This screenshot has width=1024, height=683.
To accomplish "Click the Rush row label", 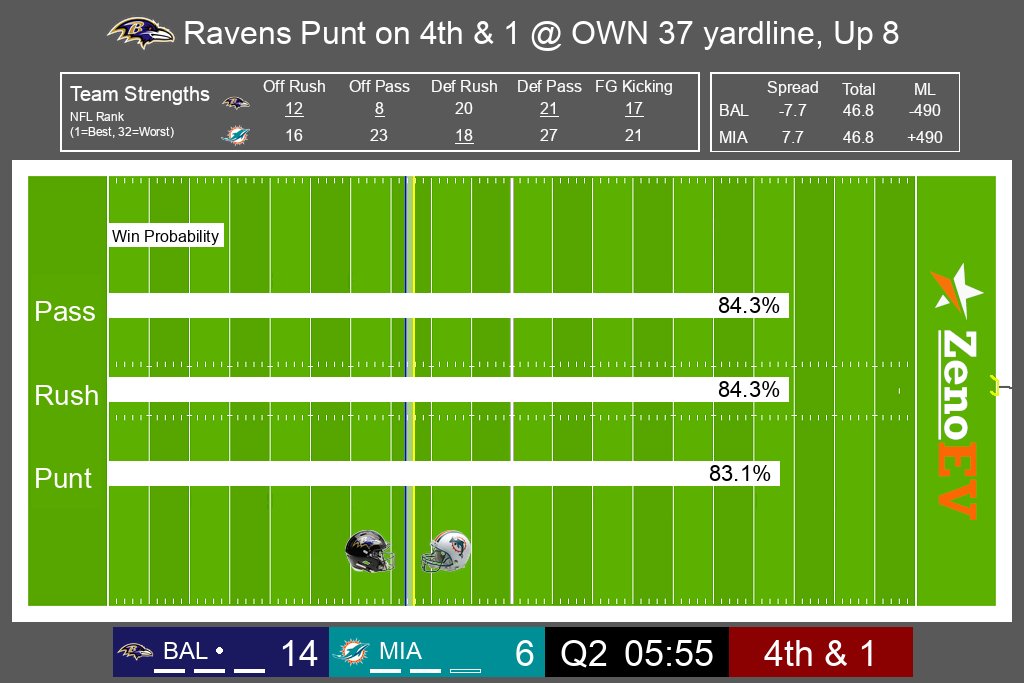I will tap(67, 395).
